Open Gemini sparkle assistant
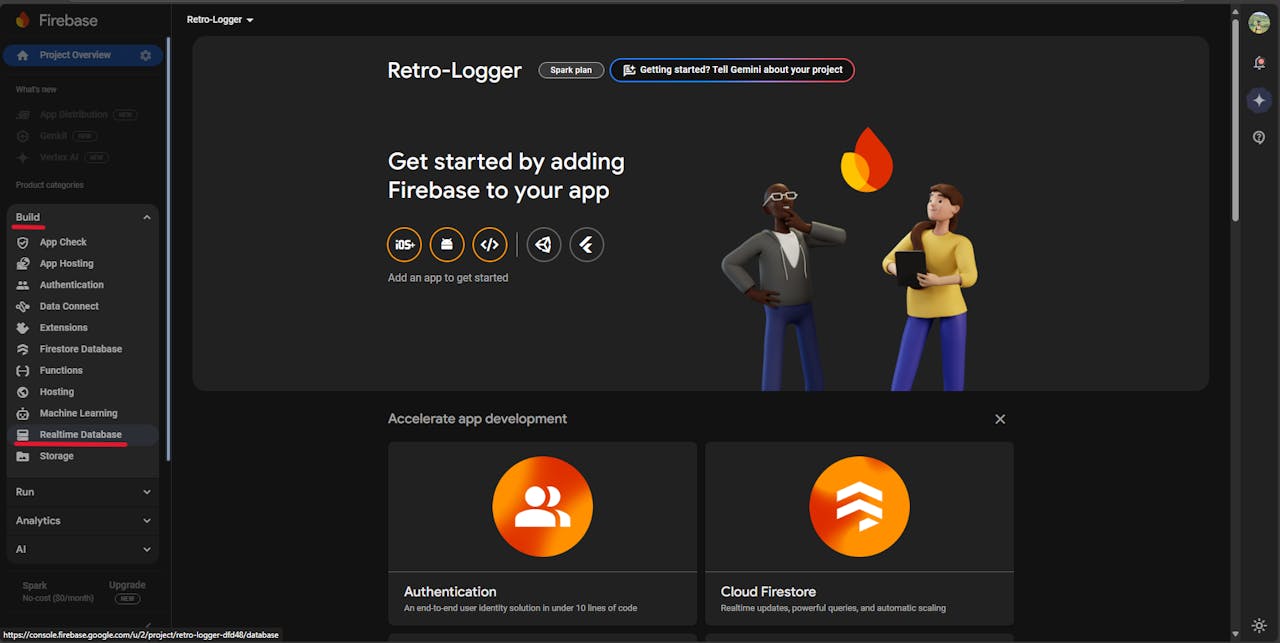Viewport: 1280px width, 643px height. (x=1259, y=100)
